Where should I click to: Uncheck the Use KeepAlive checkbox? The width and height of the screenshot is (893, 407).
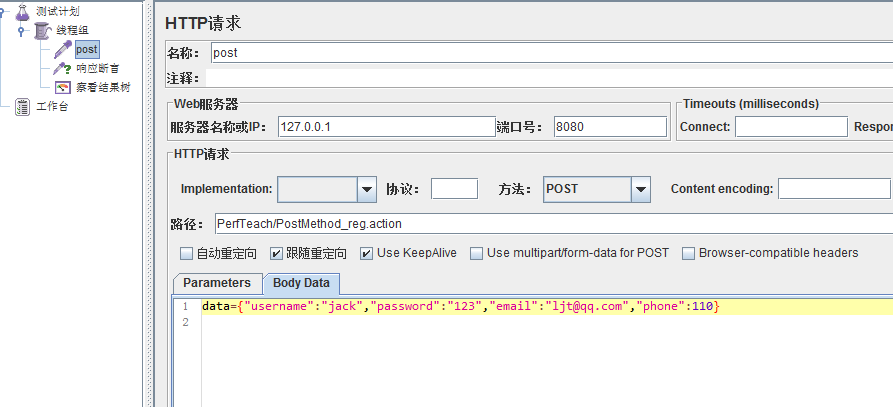click(366, 253)
